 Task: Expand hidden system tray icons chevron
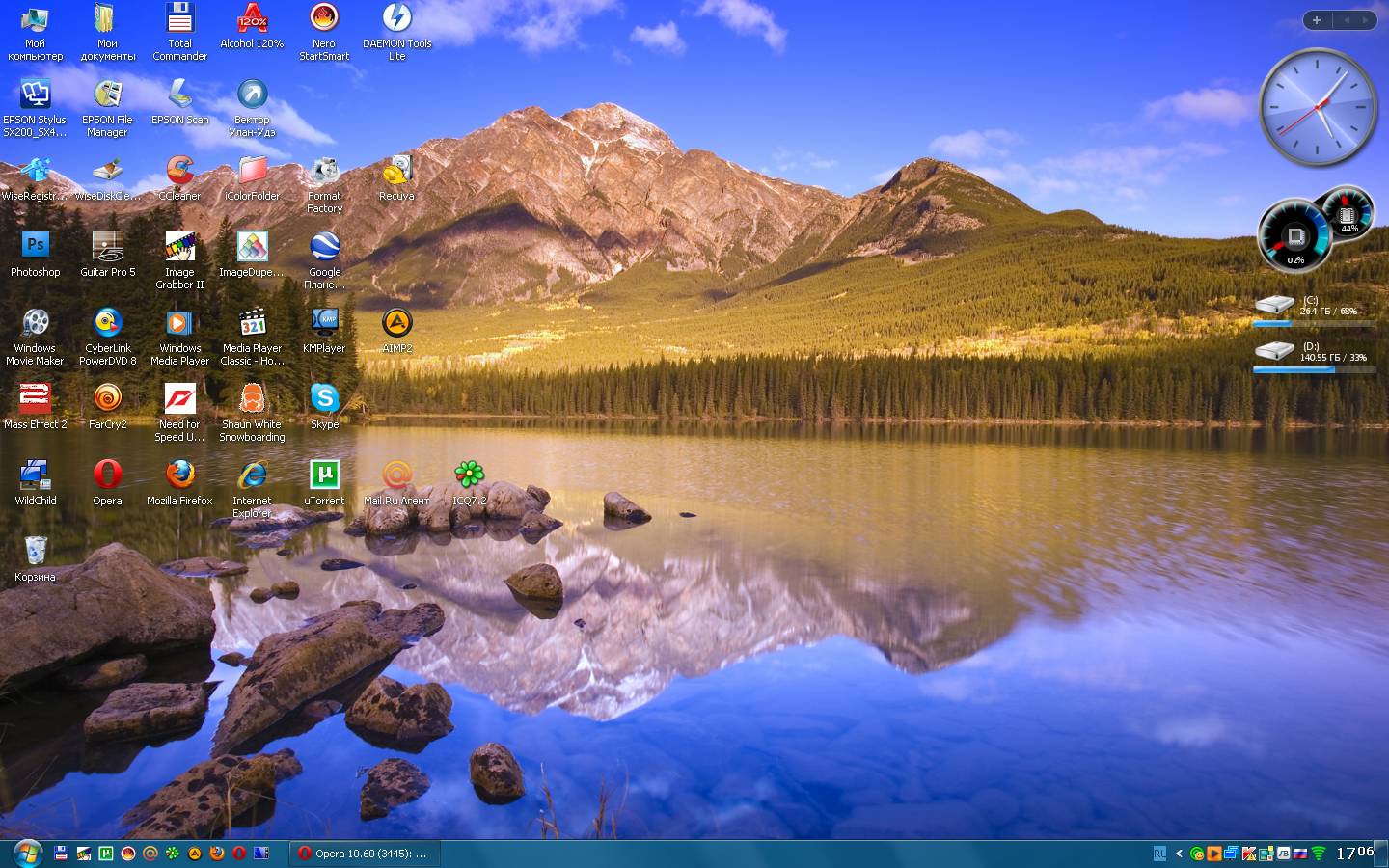click(x=1179, y=854)
